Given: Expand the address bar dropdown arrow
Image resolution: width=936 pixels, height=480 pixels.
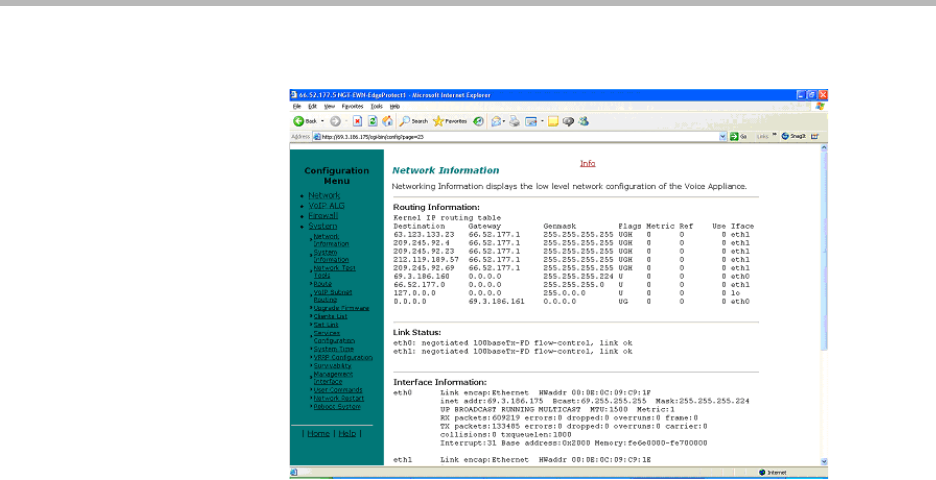Looking at the screenshot, I should [723, 136].
